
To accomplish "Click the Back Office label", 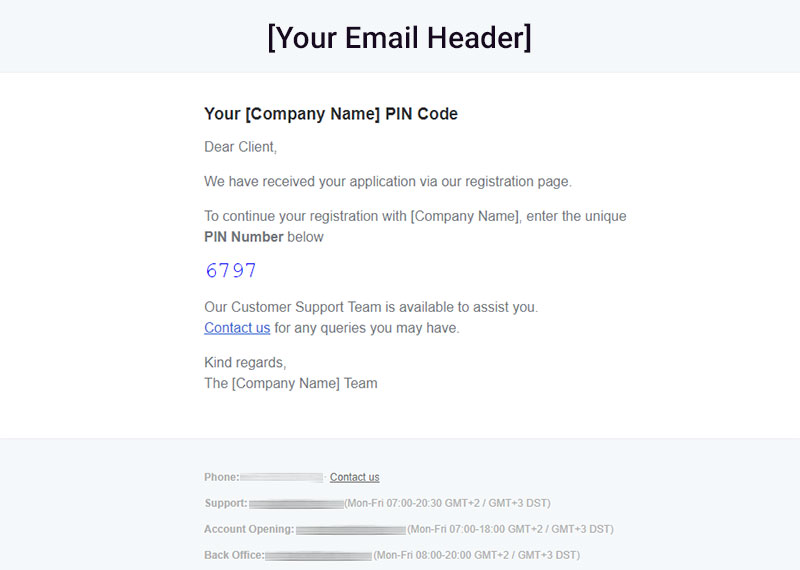I will coord(234,555).
